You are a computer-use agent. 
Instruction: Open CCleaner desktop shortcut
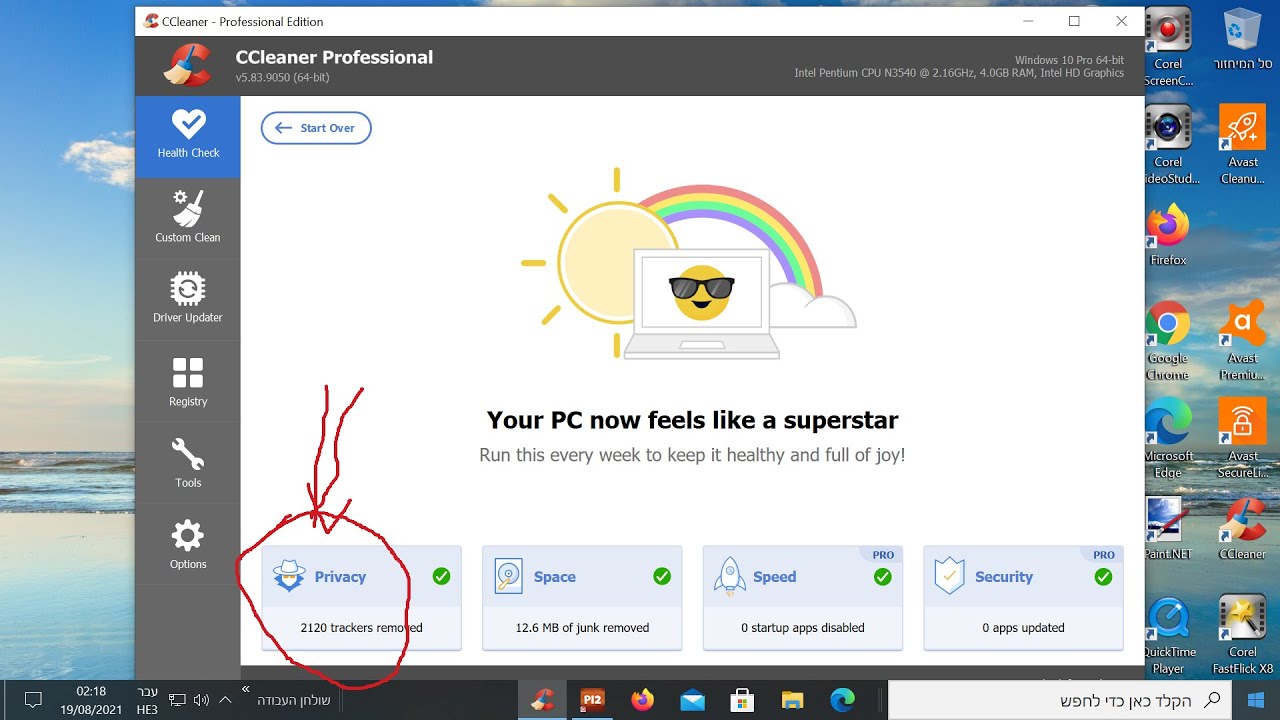coord(1243,530)
